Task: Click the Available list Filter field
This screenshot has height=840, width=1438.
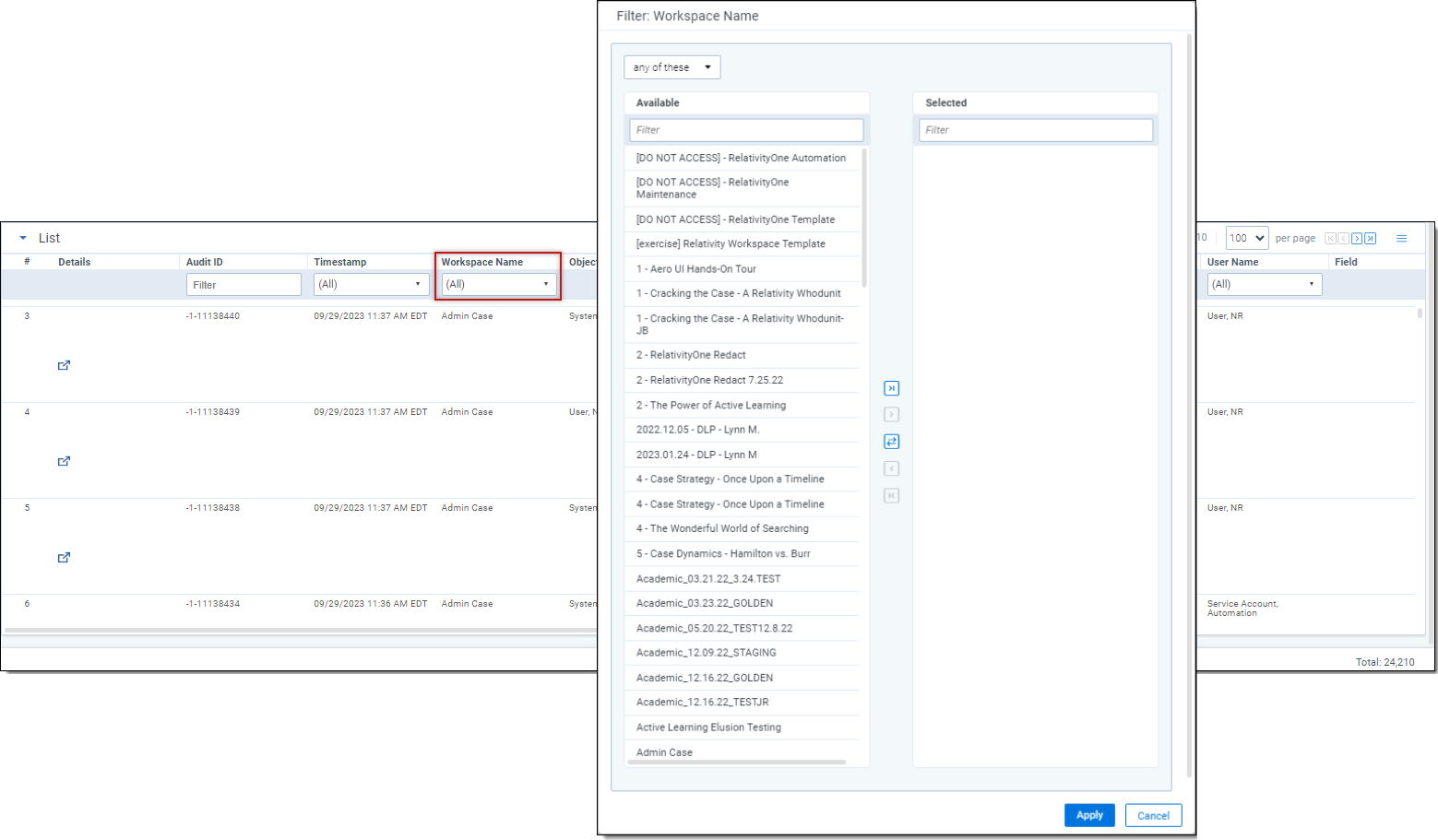Action: point(745,130)
